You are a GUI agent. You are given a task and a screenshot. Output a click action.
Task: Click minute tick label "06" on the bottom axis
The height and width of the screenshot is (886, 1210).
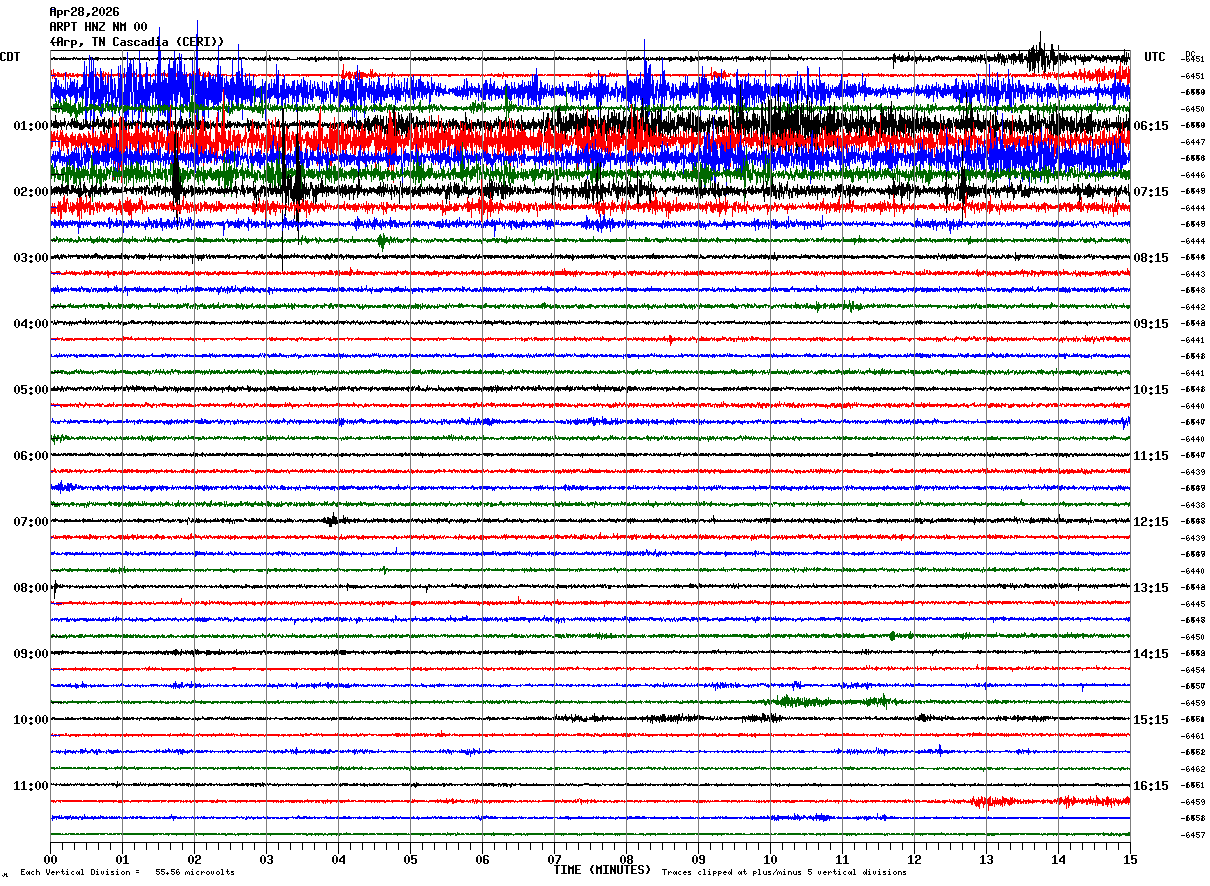tap(482, 859)
